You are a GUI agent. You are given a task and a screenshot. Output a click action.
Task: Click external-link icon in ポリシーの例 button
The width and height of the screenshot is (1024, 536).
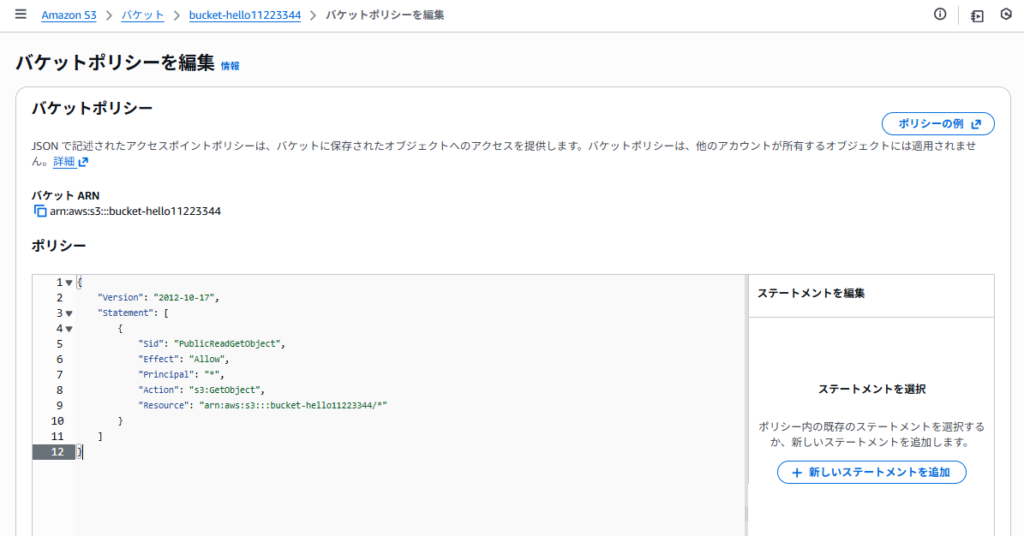[x=977, y=124]
